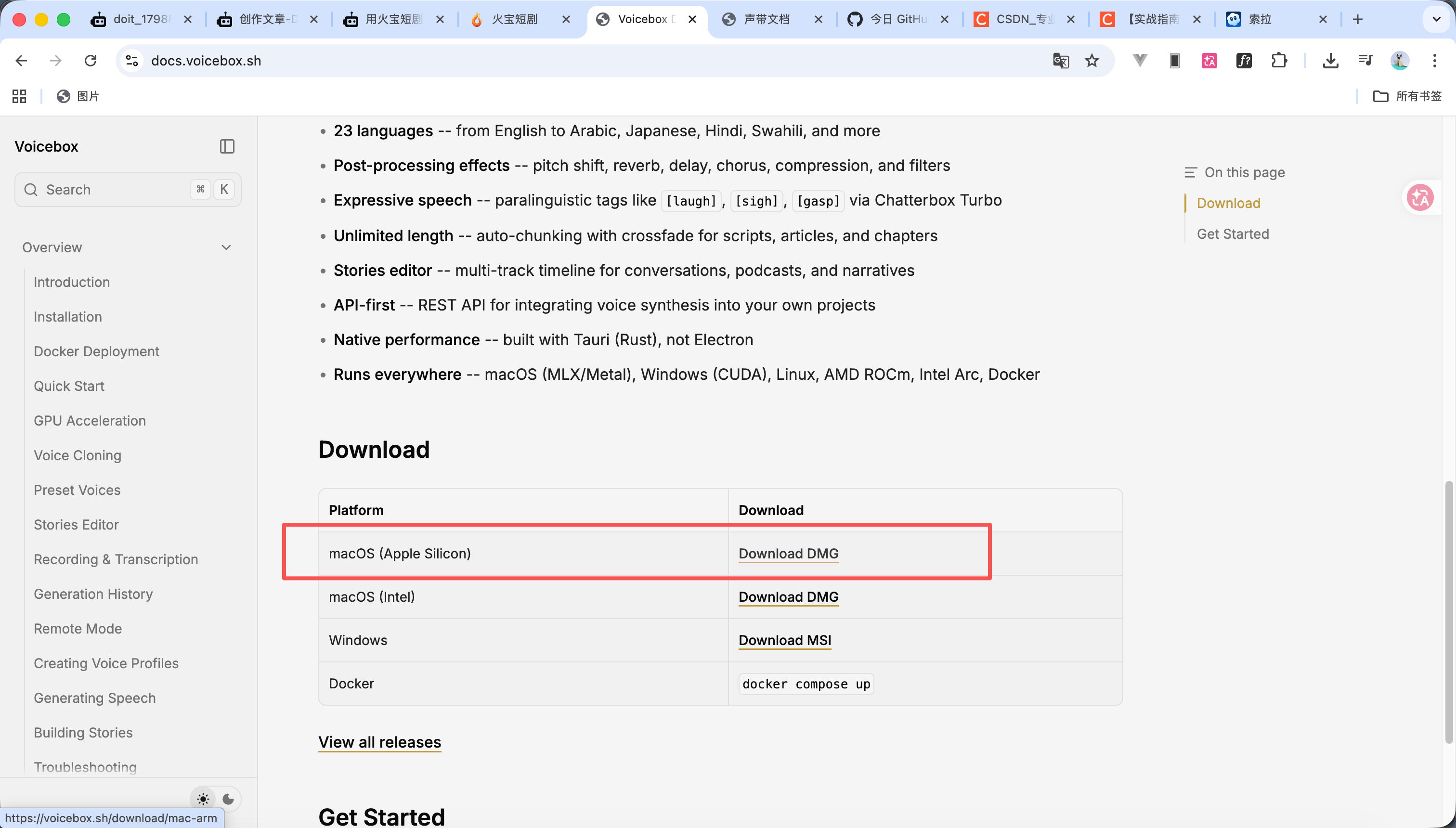Open the tab search dropdown arrow

coord(1436,19)
